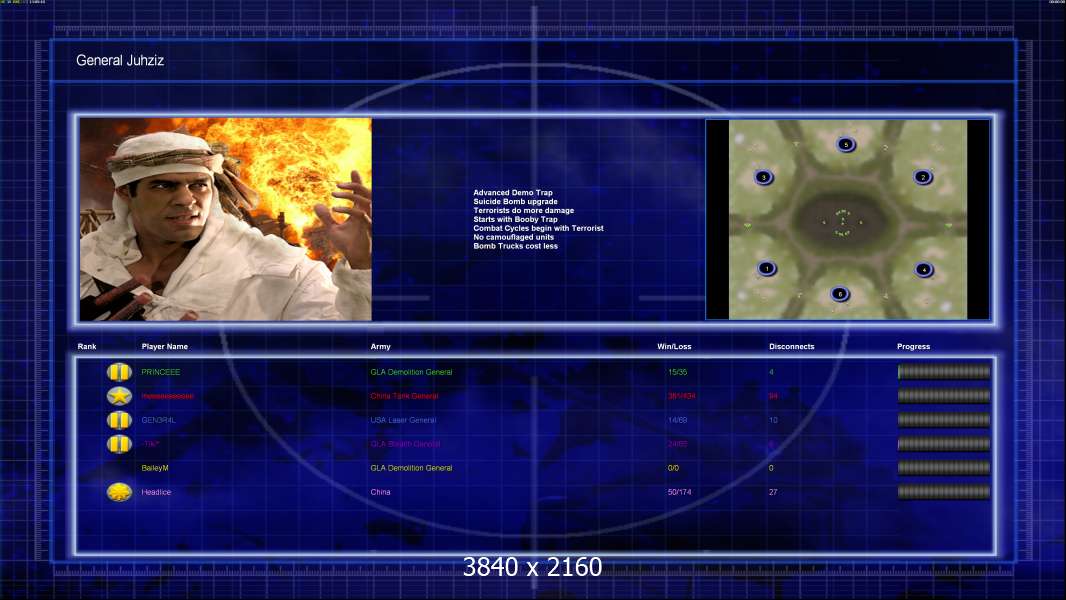The height and width of the screenshot is (600, 1066).
Task: Click the Player Name column header
Action: (x=165, y=347)
